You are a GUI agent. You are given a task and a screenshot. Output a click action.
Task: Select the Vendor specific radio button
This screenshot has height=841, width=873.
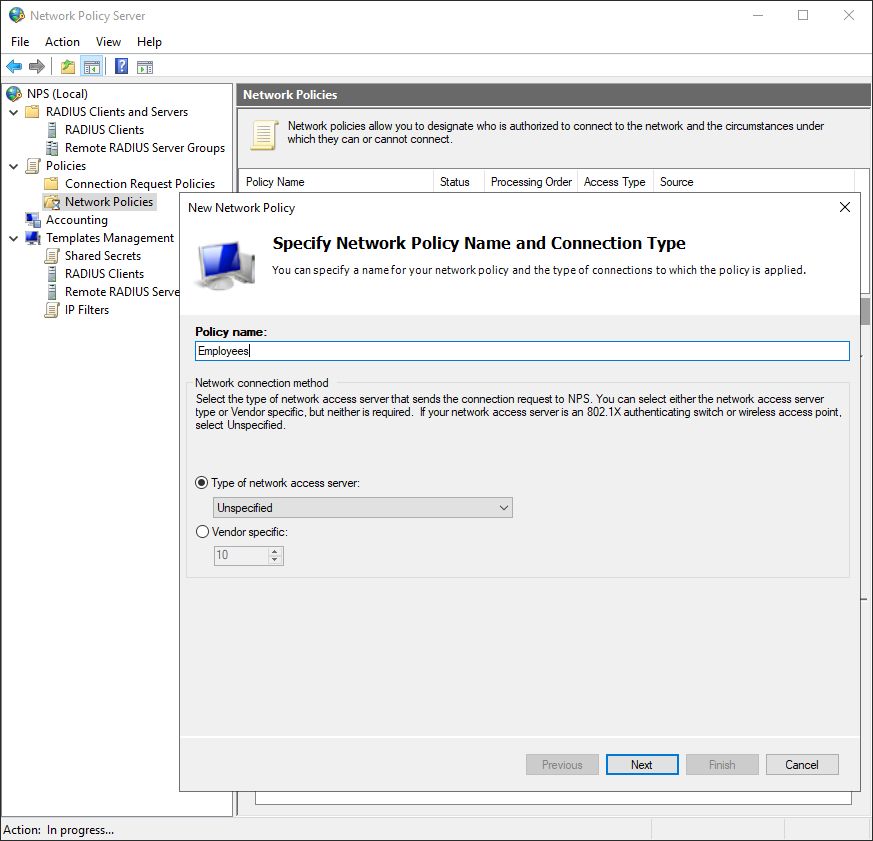tap(202, 532)
